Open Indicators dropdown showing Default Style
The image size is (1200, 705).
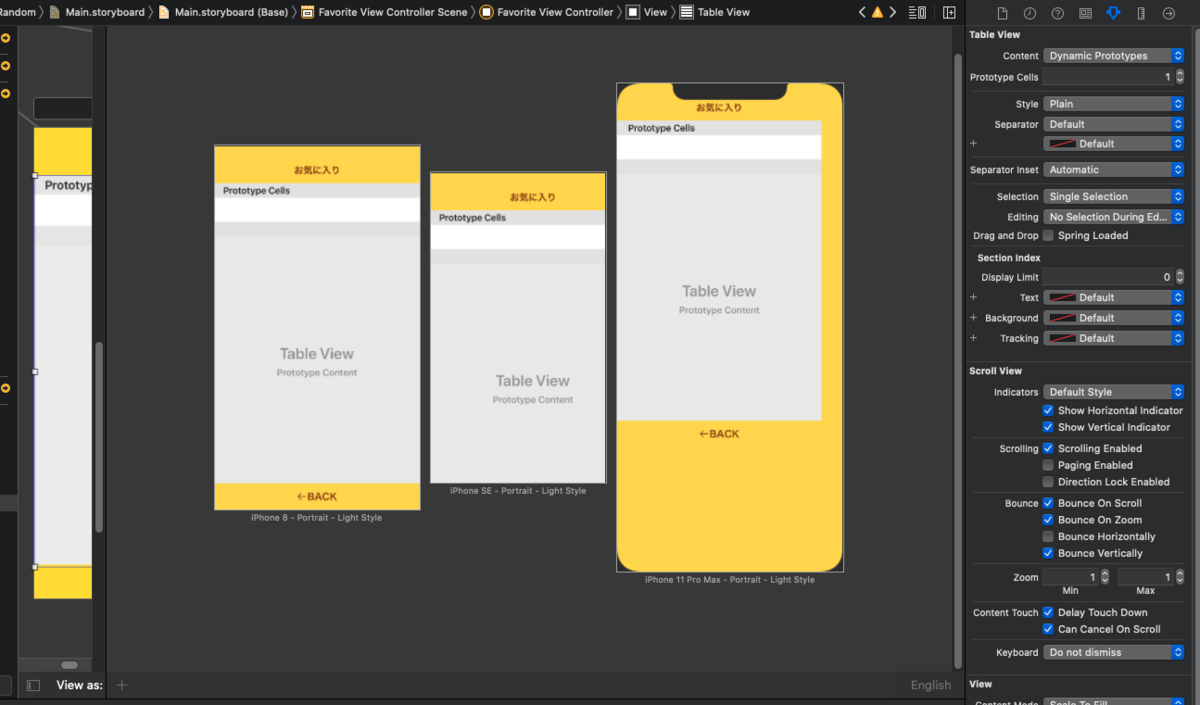1114,392
